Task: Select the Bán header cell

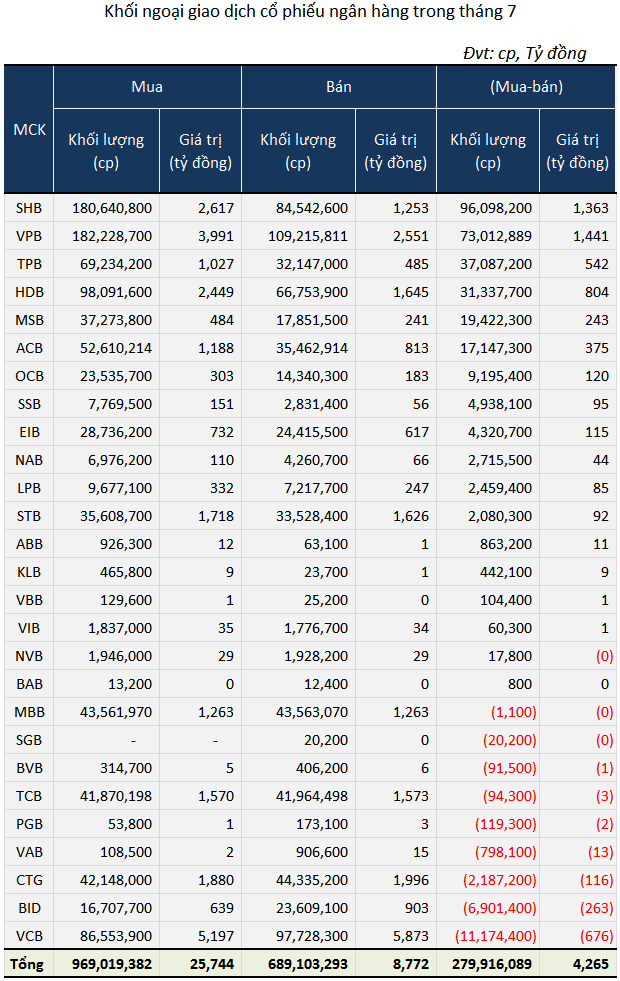Action: tap(338, 87)
